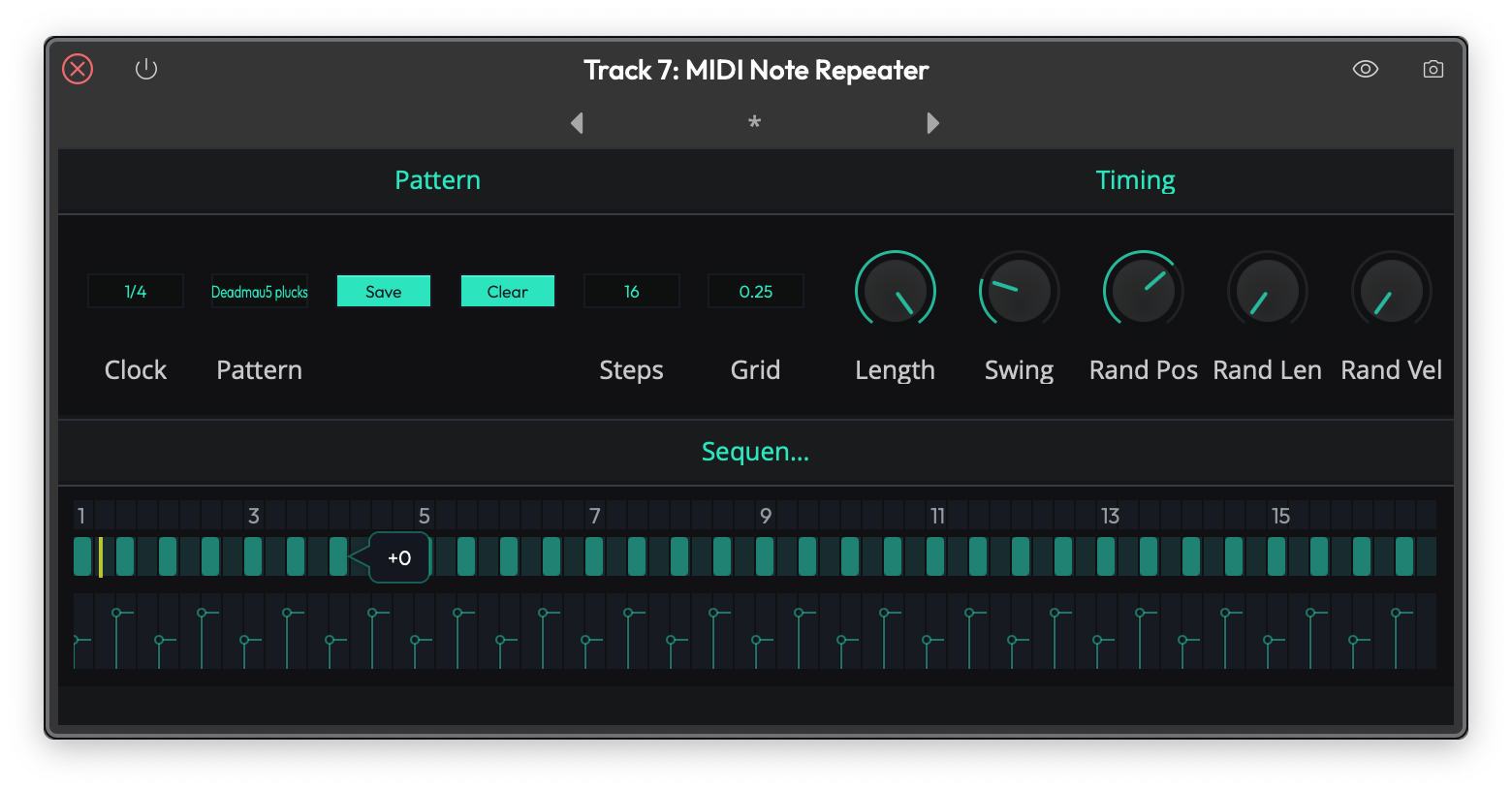Click the yellow playhead marker in step row
Image resolution: width=1512 pixels, height=791 pixels.
(101, 556)
